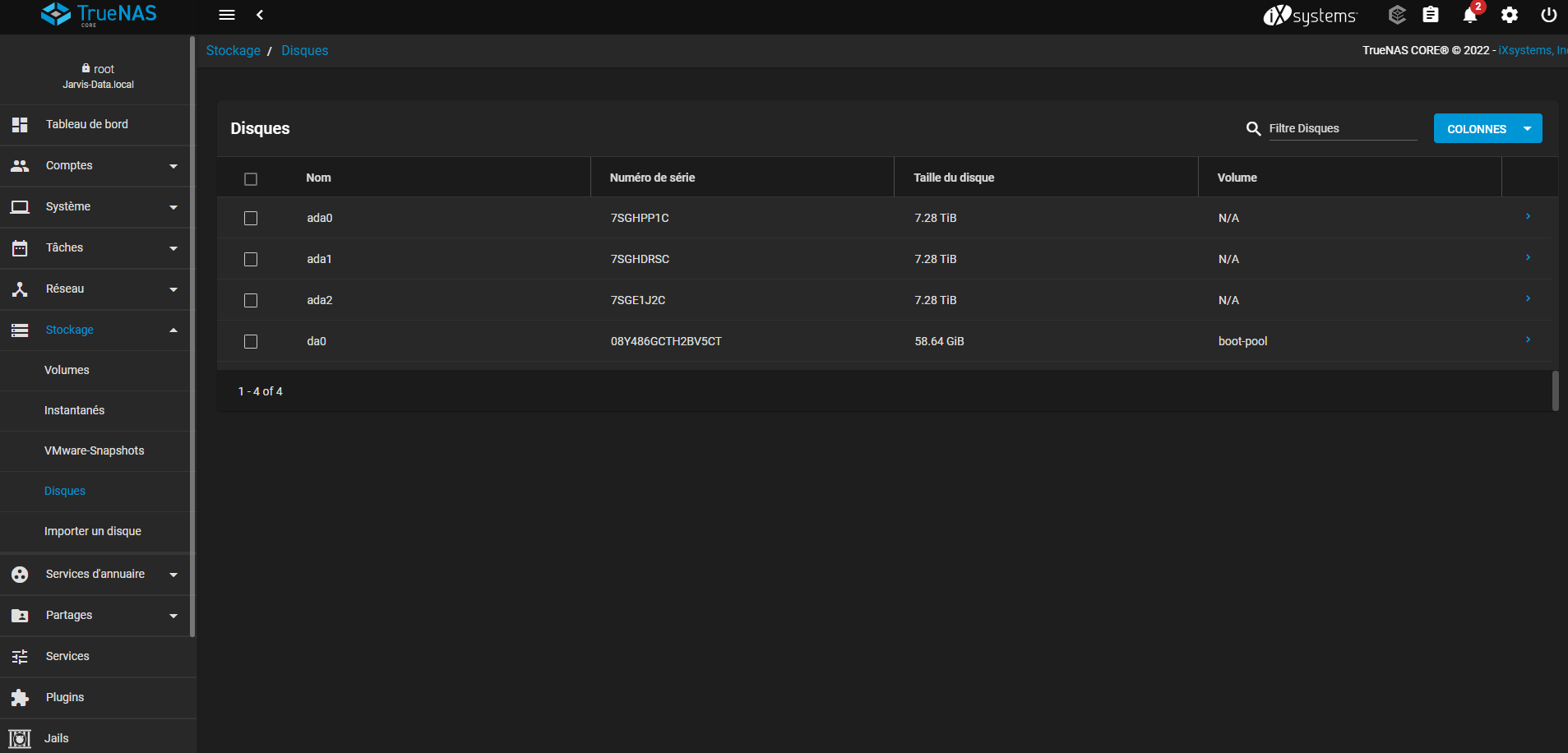Sort by Numéro de série column
1568x753 pixels.
coord(652,178)
